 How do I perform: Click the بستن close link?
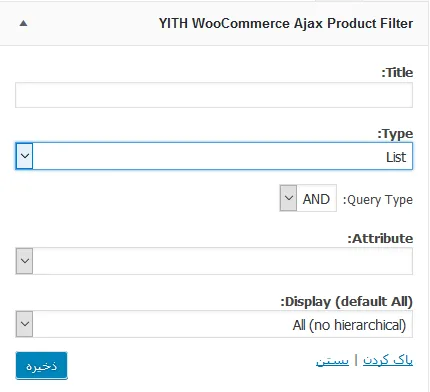tap(332, 360)
